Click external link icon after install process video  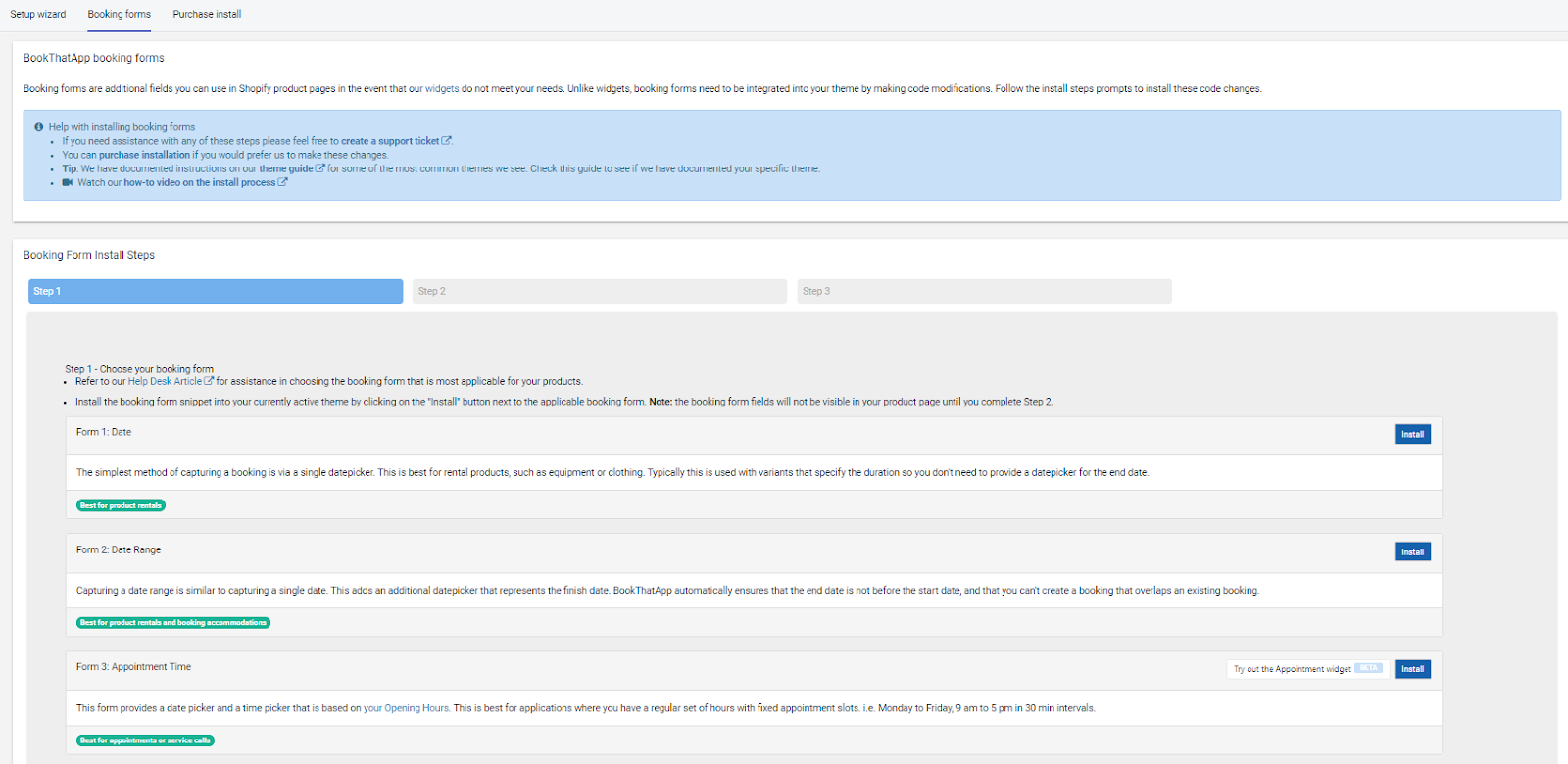coord(283,182)
